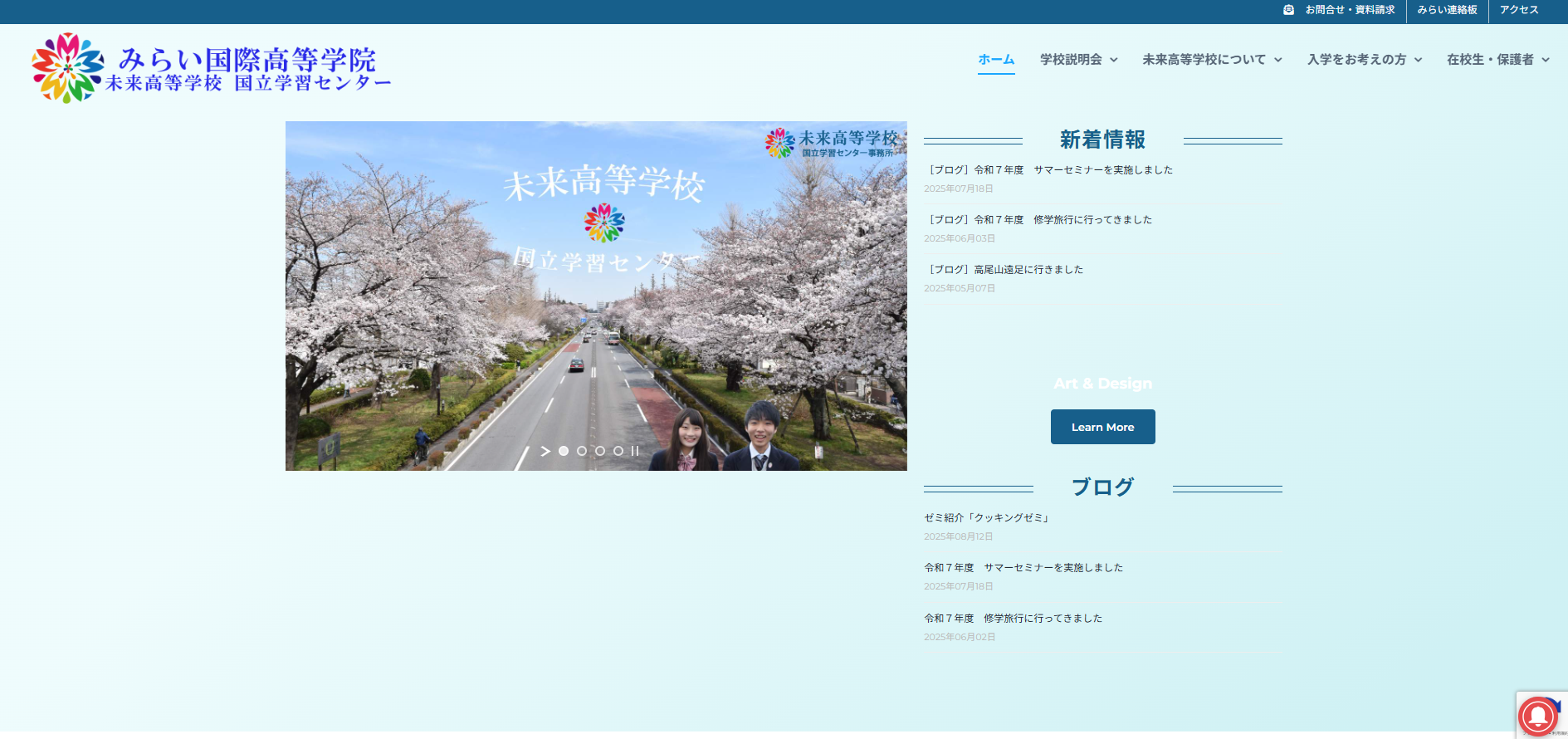This screenshot has height=739, width=1568.
Task: Go to the ホーム menu item
Action: tap(996, 60)
